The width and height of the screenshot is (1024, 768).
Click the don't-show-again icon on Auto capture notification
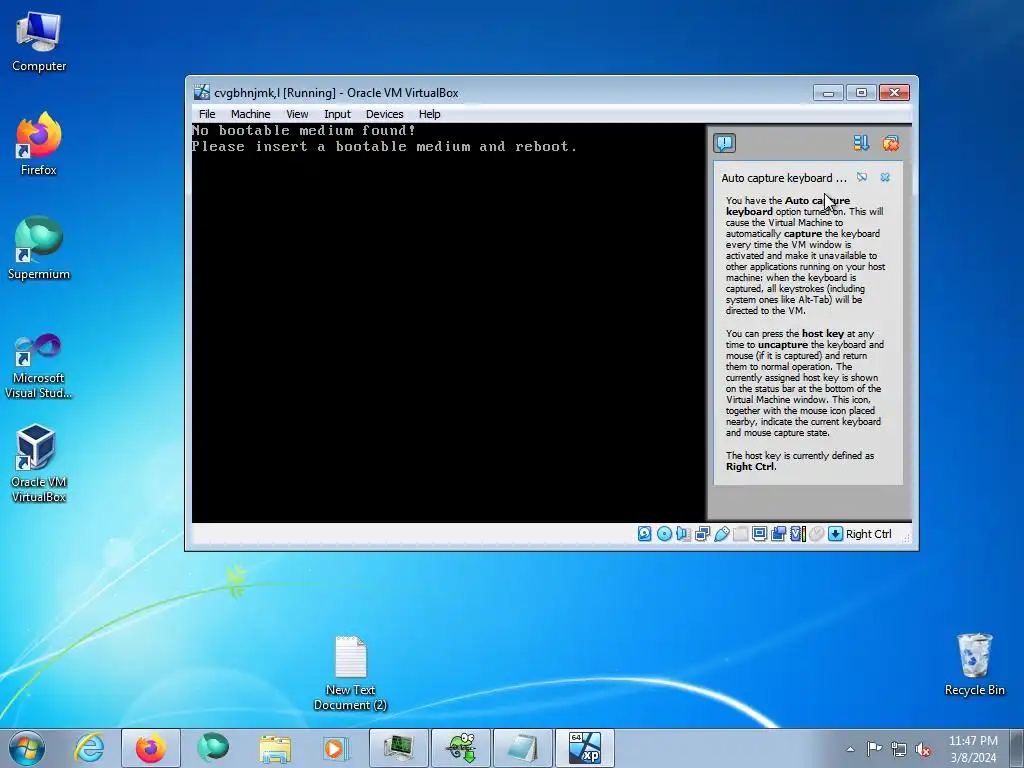862,177
